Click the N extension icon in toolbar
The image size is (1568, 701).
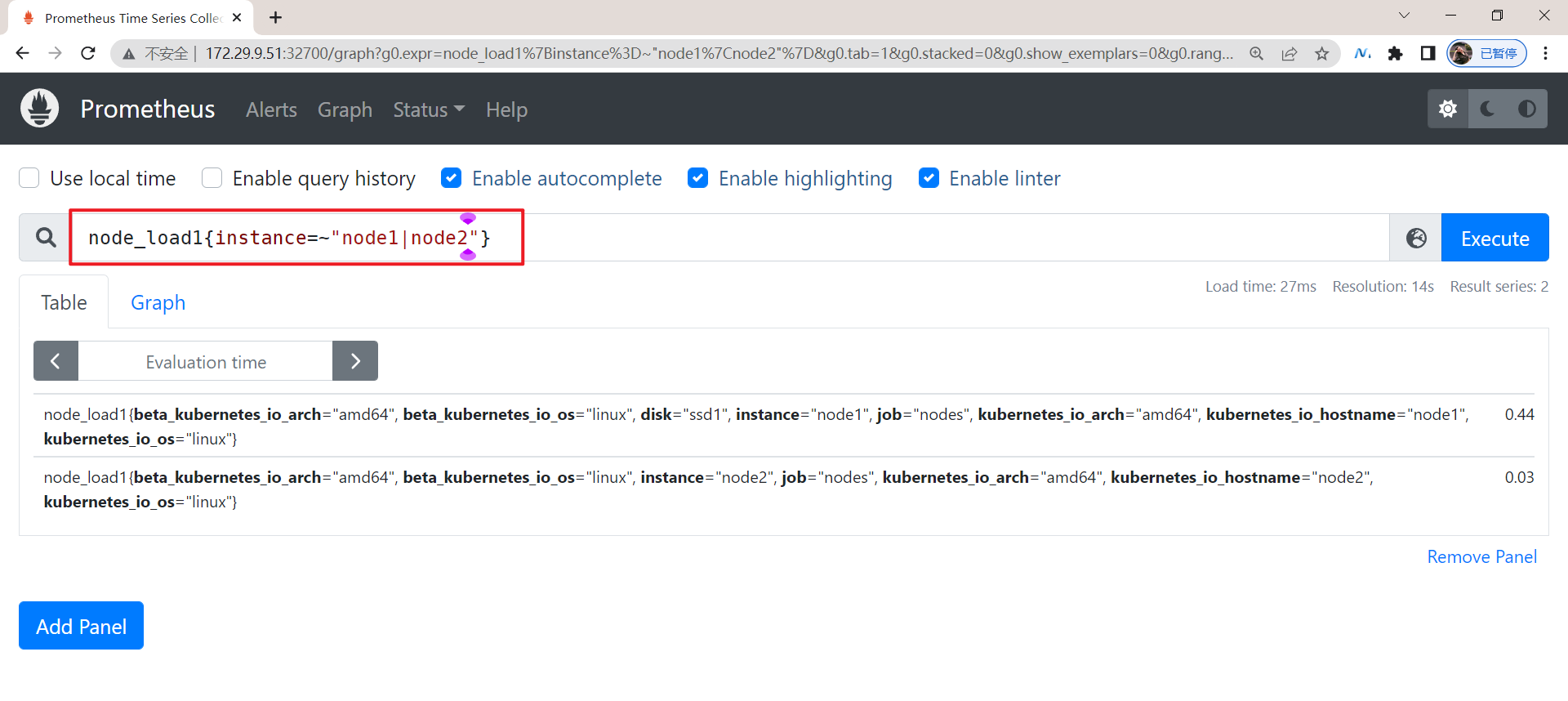pos(1362,53)
